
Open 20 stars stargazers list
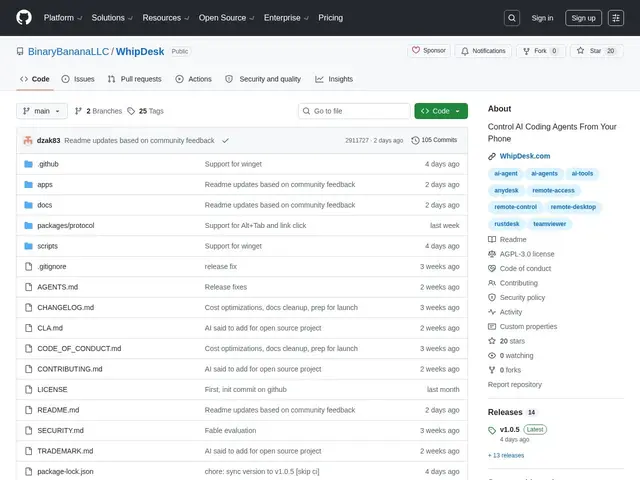point(507,341)
